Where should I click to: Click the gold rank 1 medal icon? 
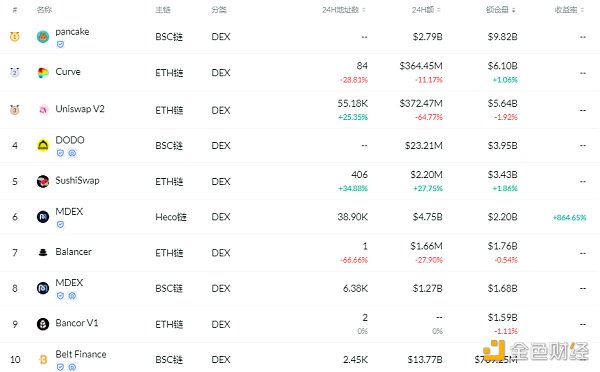tap(15, 36)
